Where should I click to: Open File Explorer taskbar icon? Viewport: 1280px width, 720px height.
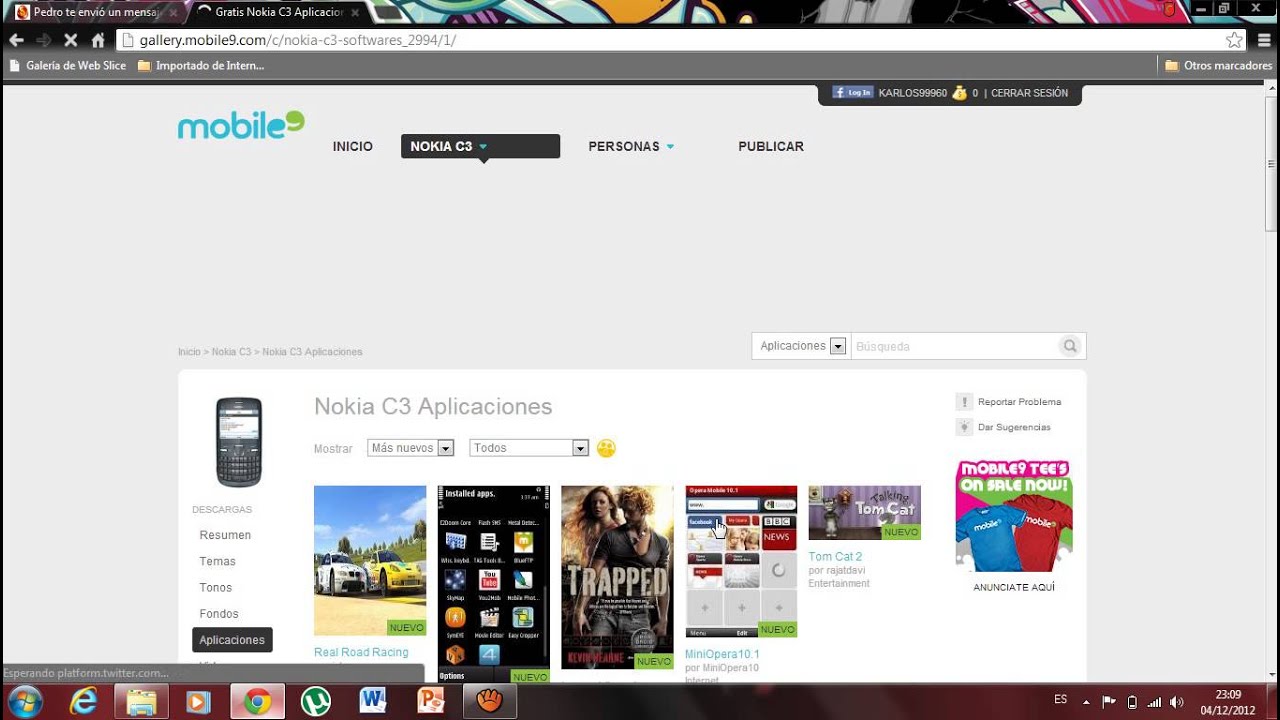pyautogui.click(x=141, y=702)
